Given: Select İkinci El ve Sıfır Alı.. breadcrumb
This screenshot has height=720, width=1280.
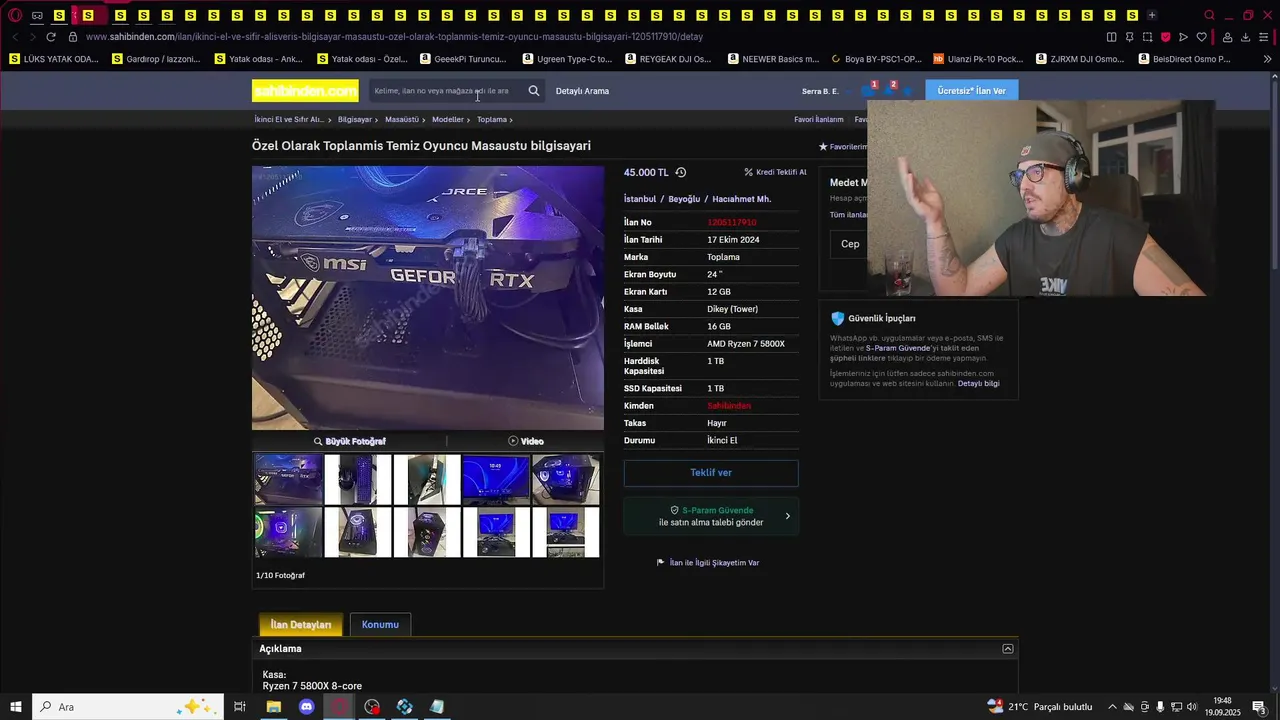Looking at the screenshot, I should tap(289, 119).
